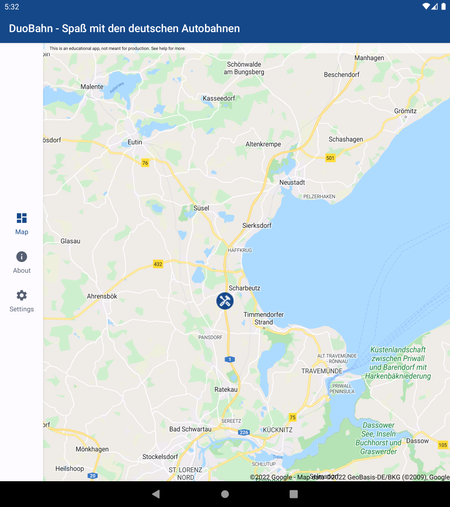Viewport: 450px width, 507px height.
Task: Select the Settings label in navigation rail
Action: pos(22,309)
